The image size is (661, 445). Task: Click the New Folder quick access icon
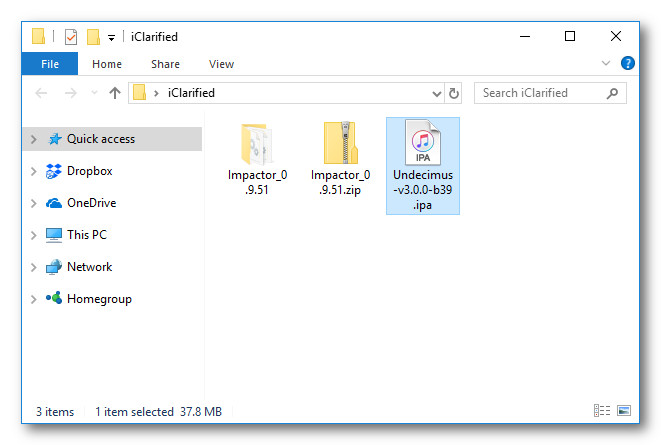(93, 37)
